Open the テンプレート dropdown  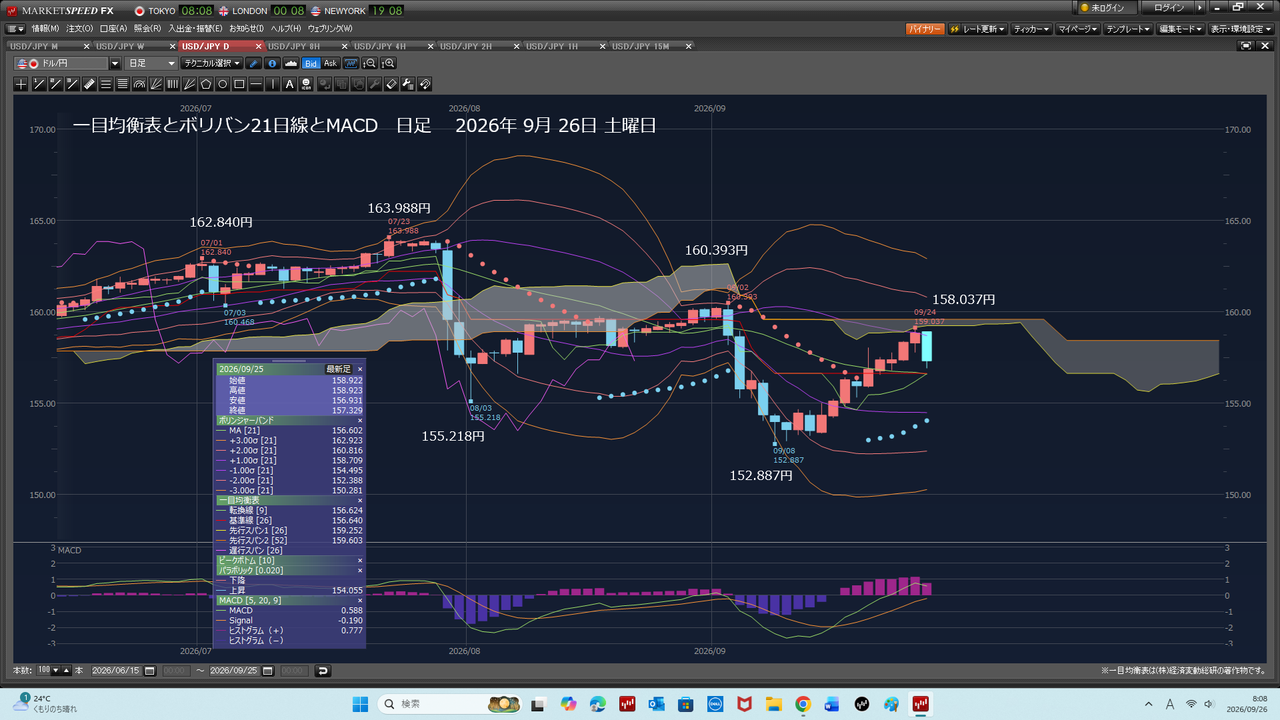[x=1128, y=30]
